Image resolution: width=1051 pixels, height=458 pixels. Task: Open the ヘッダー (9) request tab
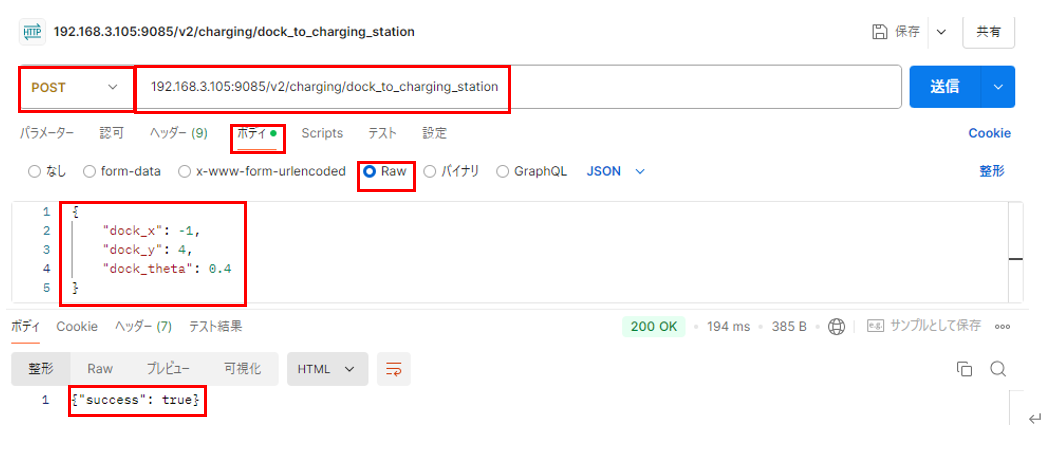point(178,133)
